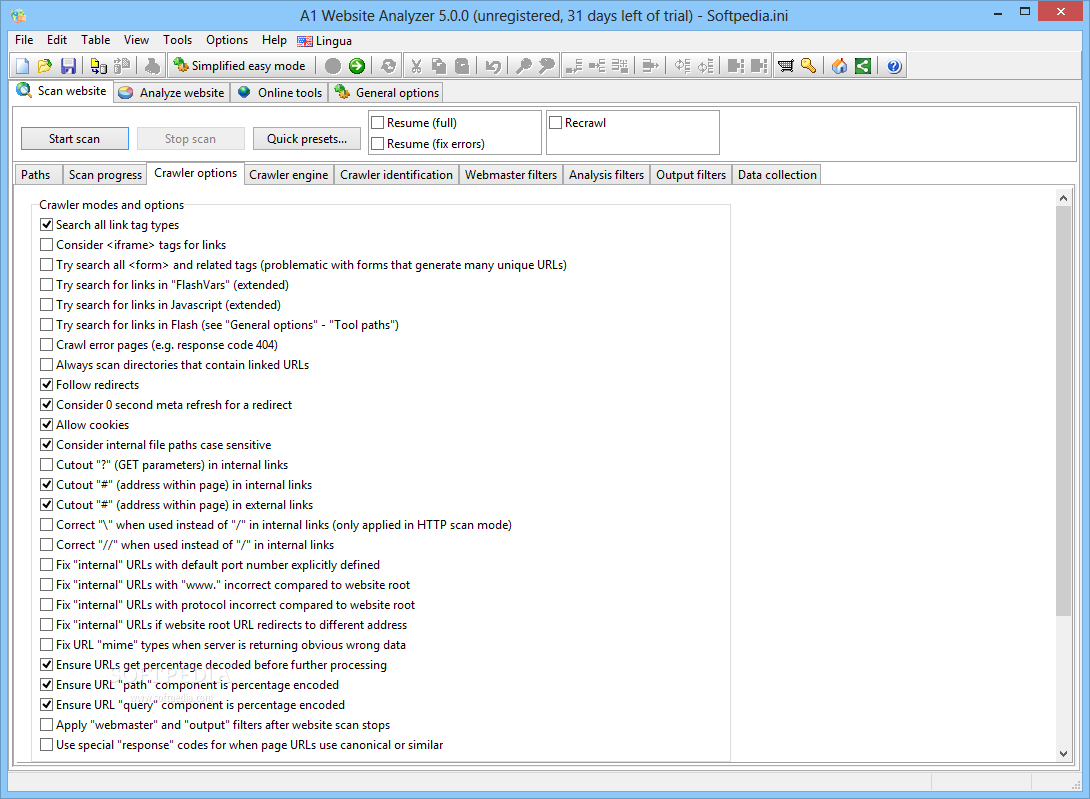
Task: Uncheck Follow redirects
Action: pos(47,385)
